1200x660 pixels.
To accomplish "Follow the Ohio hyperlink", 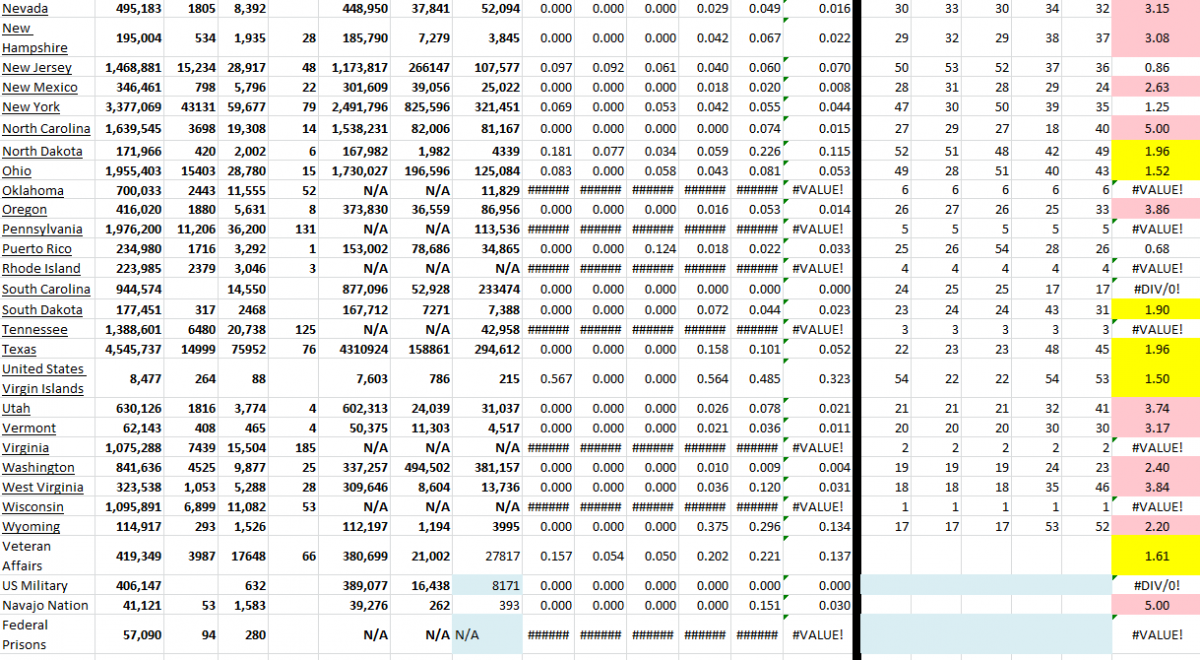I will (x=16, y=170).
